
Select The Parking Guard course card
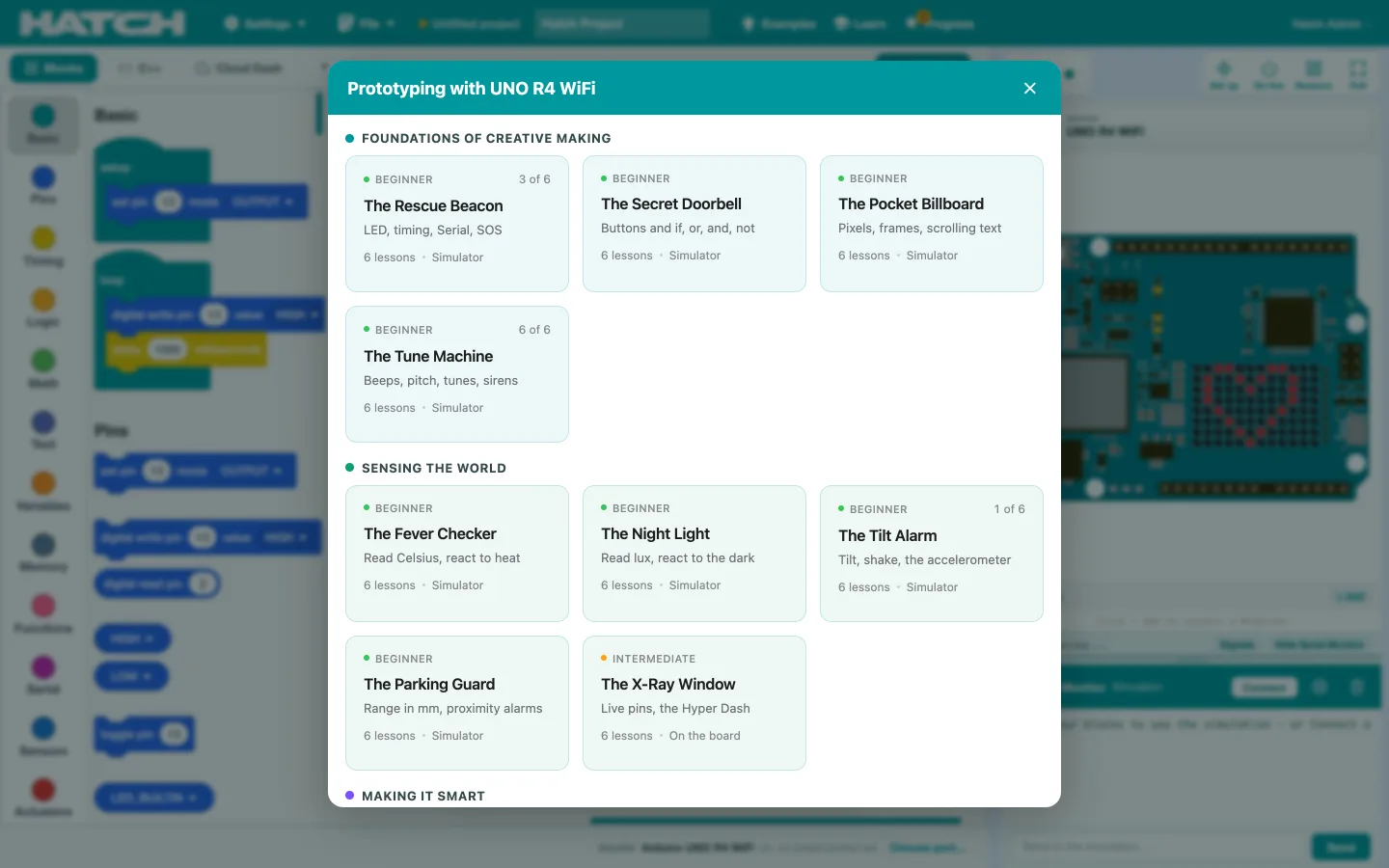[457, 703]
